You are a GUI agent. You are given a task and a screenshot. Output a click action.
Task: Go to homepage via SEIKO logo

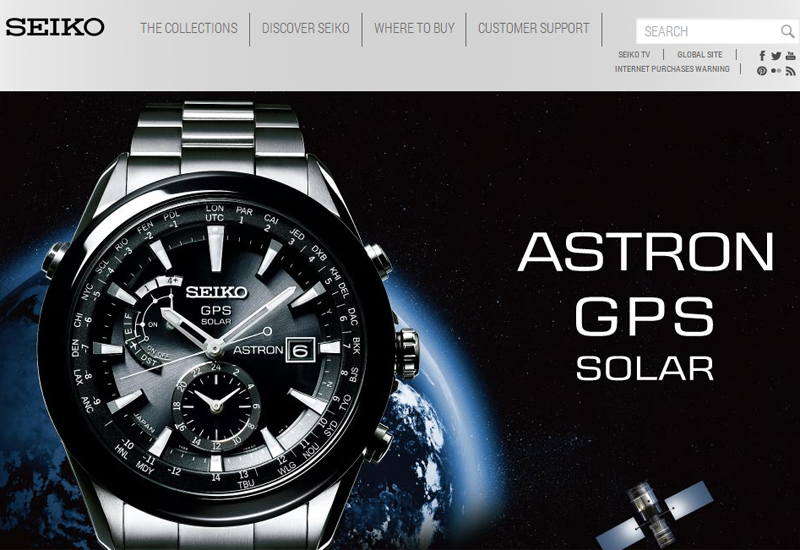(x=55, y=27)
